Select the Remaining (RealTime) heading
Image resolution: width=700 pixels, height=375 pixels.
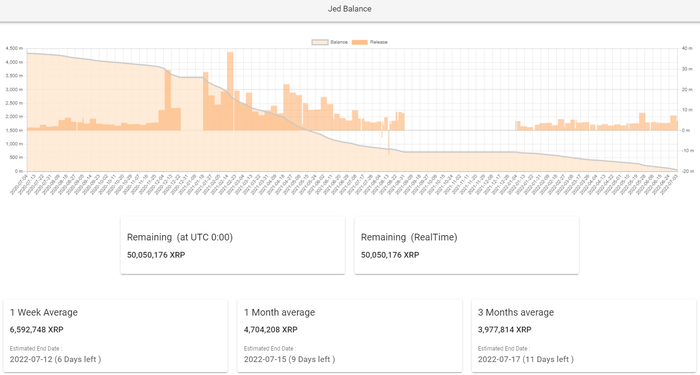tap(409, 238)
